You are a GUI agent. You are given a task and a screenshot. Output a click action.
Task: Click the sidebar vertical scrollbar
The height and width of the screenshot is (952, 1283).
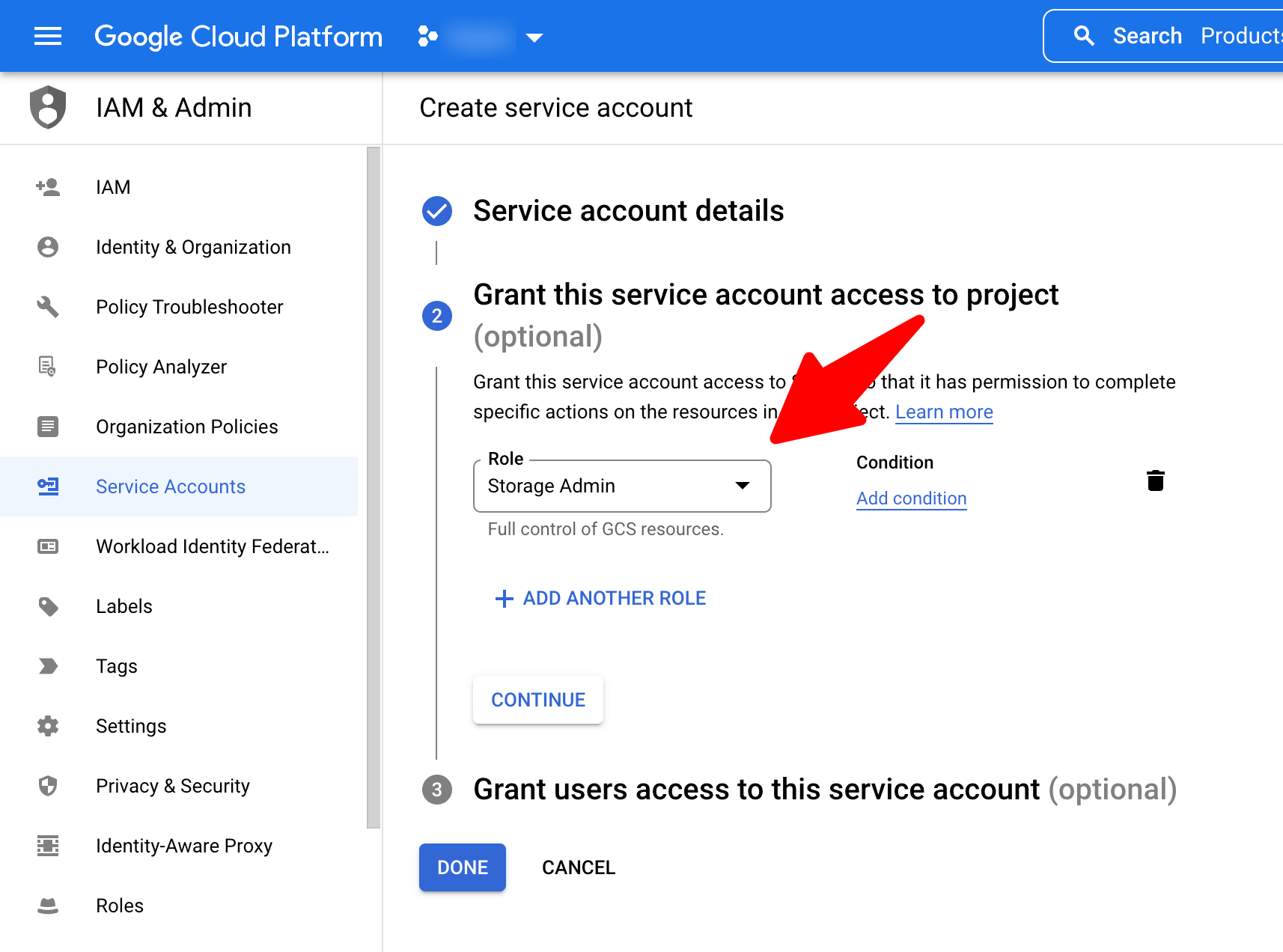coord(374,486)
